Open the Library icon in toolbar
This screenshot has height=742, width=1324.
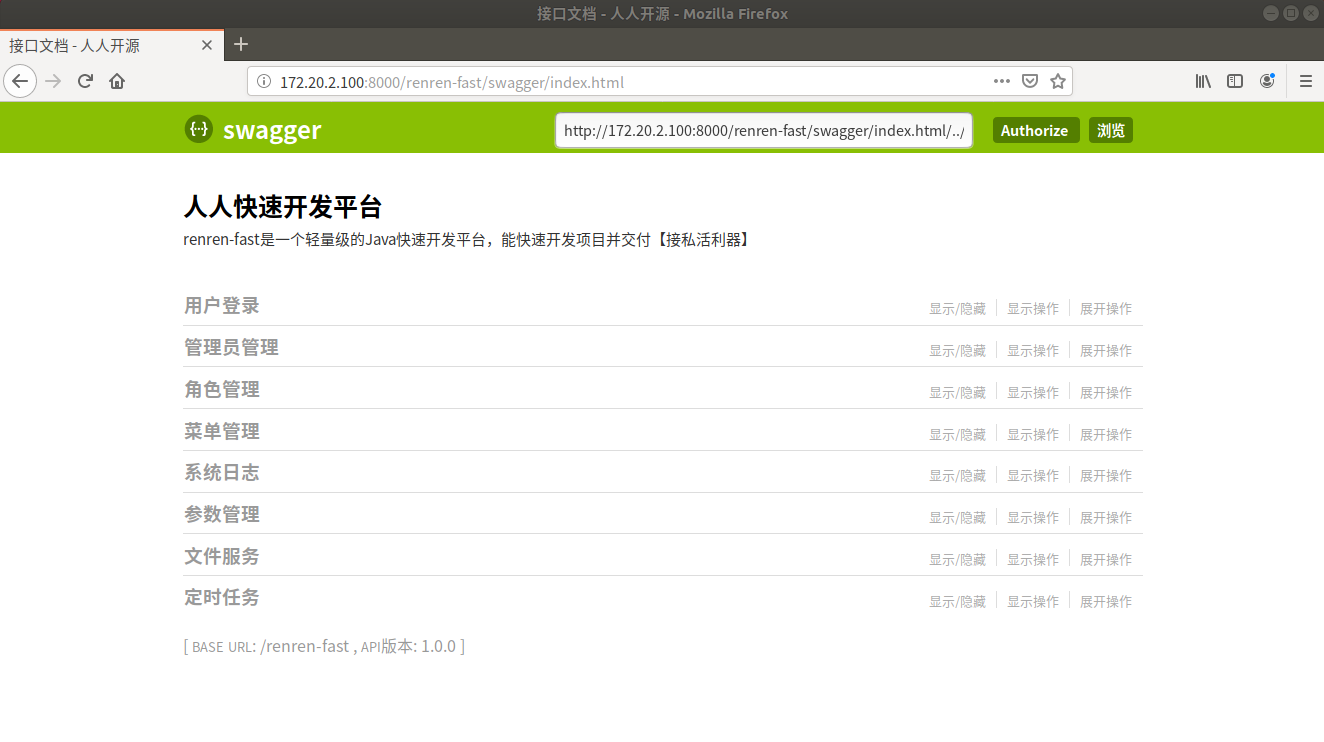[1203, 81]
